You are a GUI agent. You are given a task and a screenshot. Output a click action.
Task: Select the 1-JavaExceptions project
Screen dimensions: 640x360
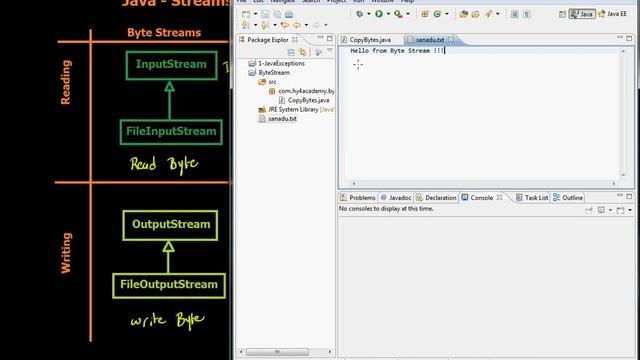277,63
